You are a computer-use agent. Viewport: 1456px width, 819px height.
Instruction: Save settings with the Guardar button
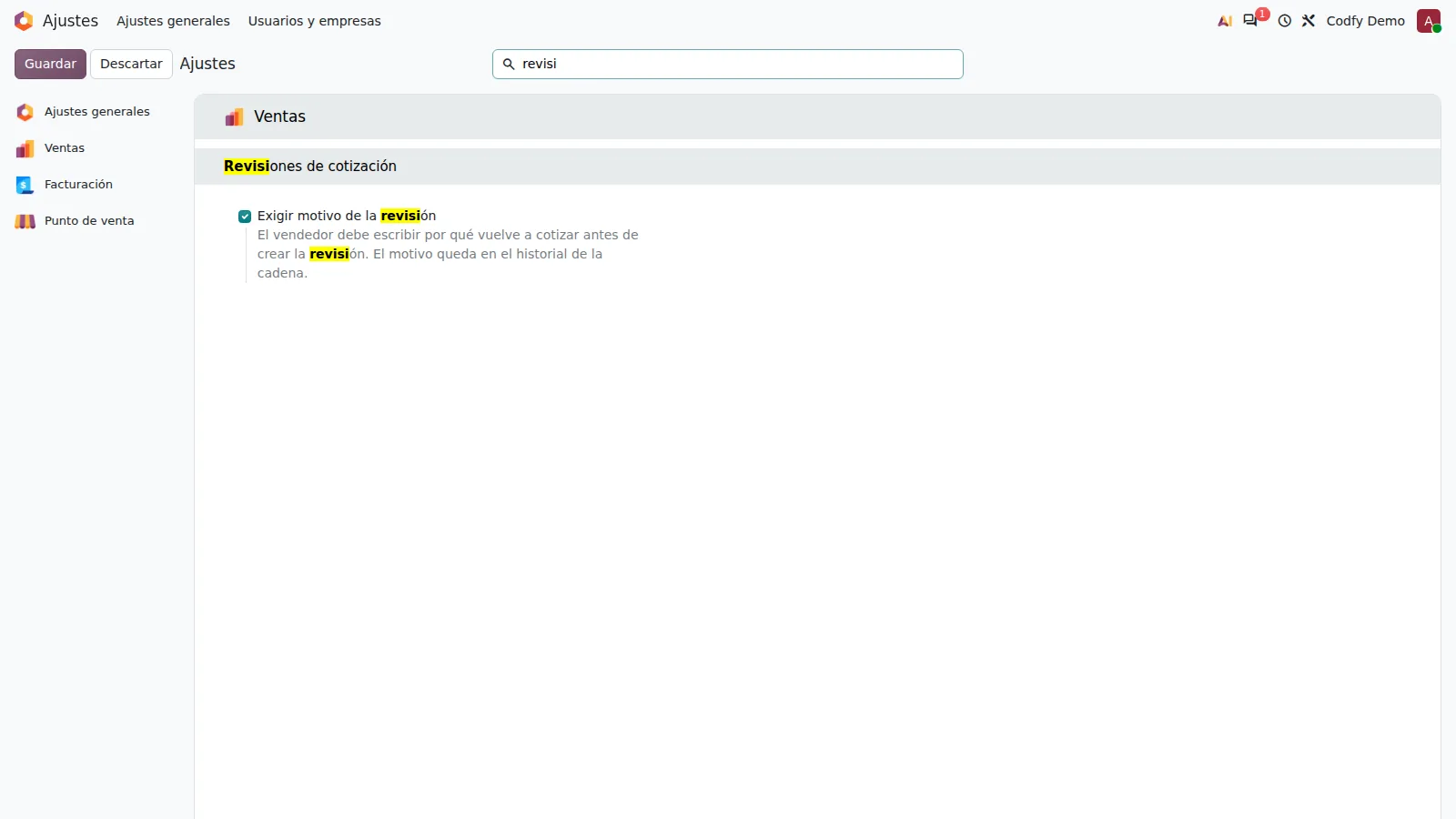click(x=50, y=64)
